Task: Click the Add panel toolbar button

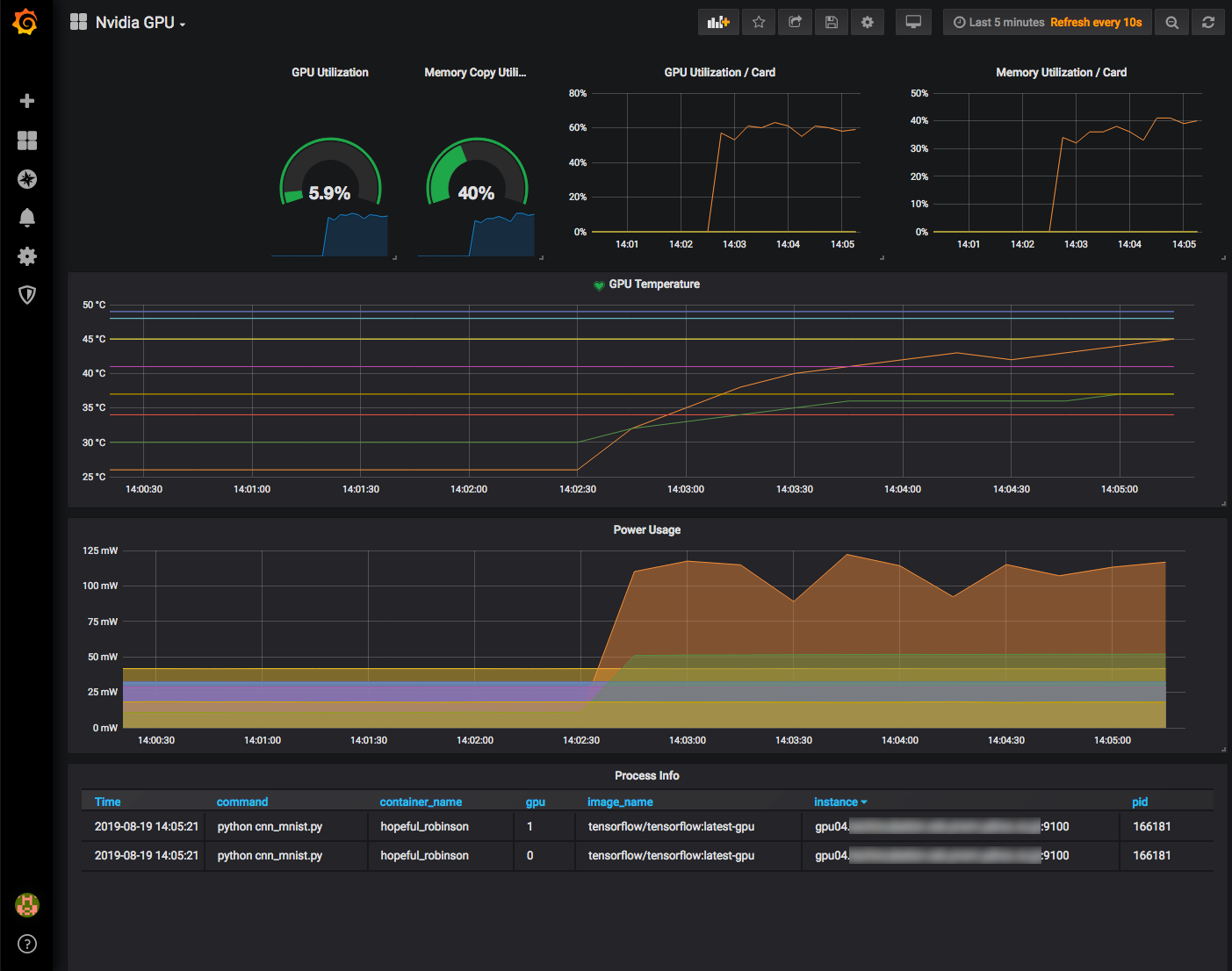Action: (718, 23)
